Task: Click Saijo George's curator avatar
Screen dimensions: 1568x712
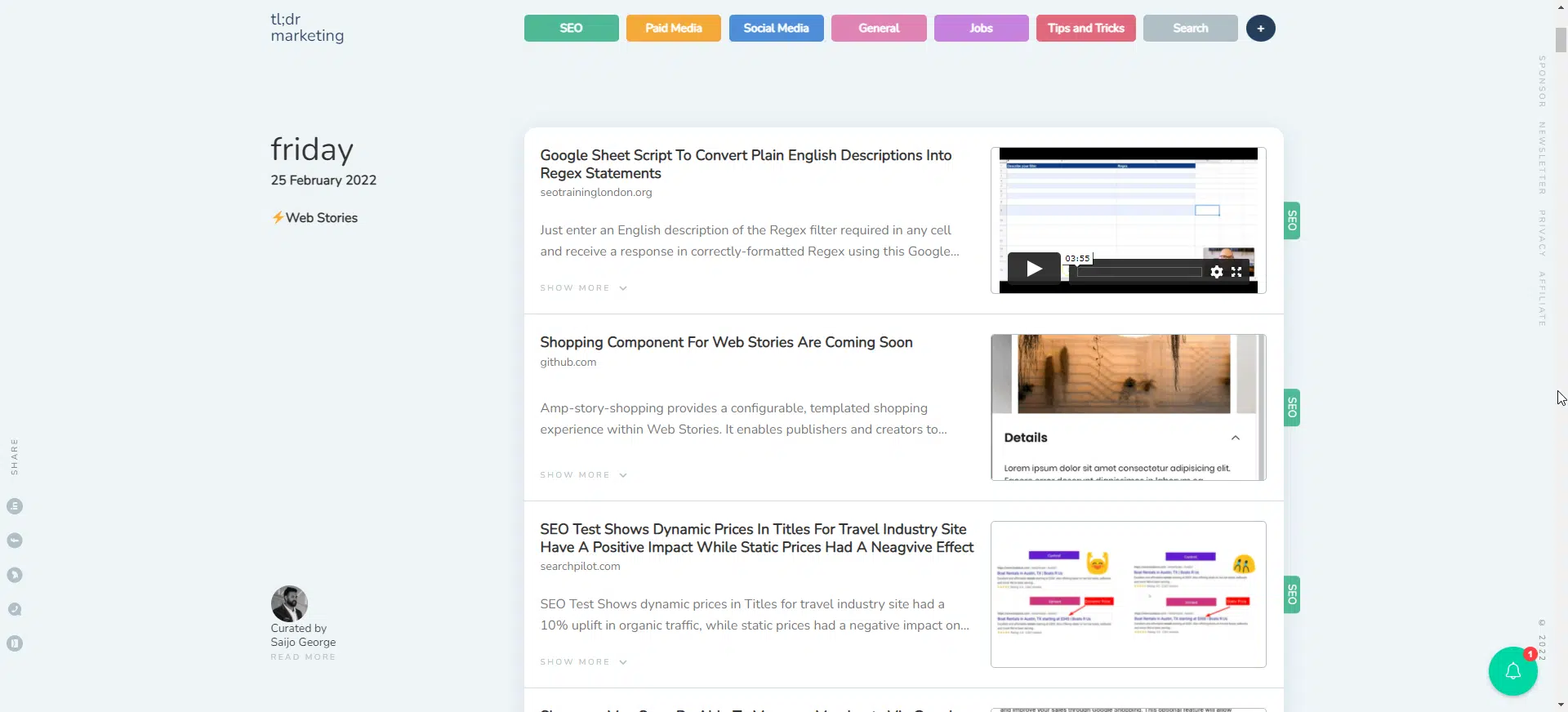Action: [289, 603]
